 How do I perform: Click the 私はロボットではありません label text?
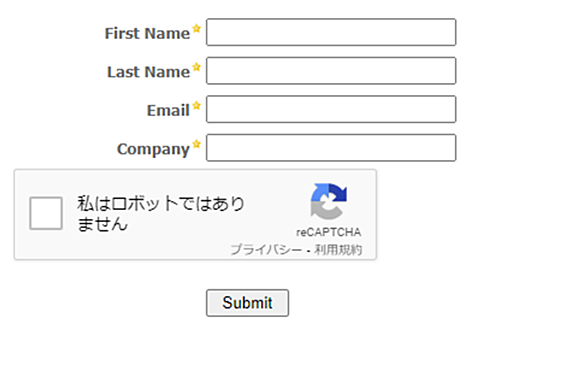tap(161, 213)
